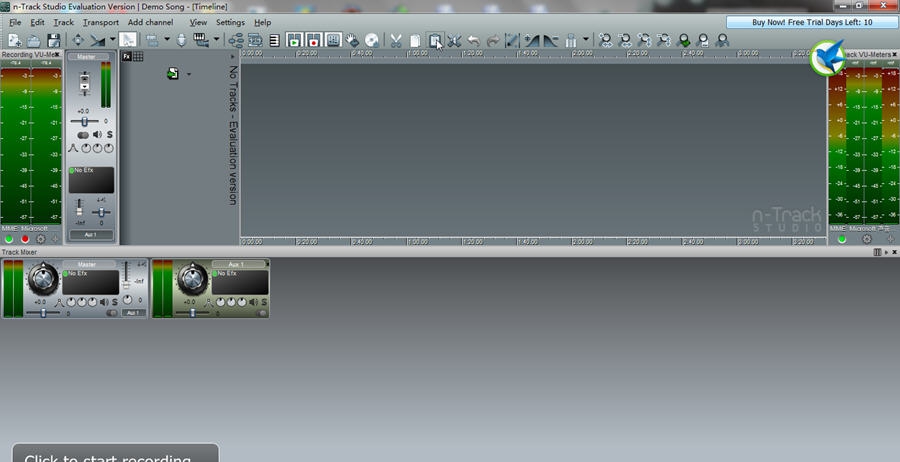Adjust the Master strip pan slider
Screen dimensions: 900x462
point(84,122)
